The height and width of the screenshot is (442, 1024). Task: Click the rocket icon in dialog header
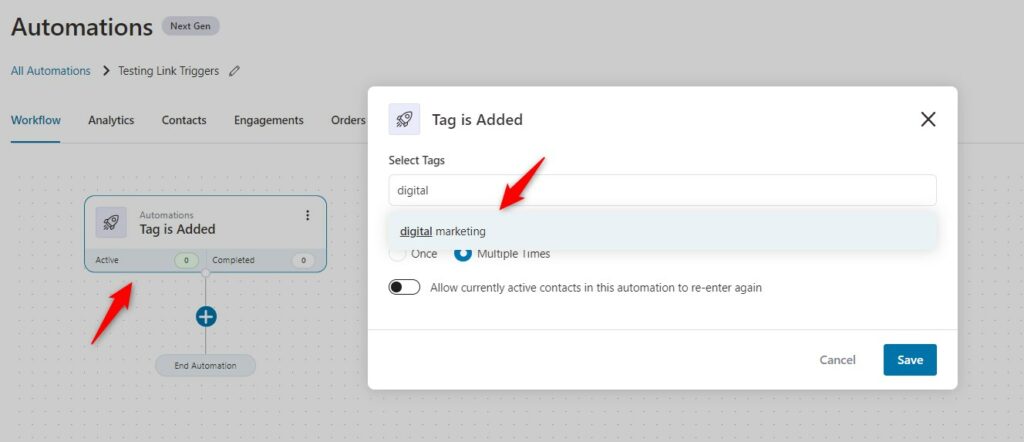(404, 119)
